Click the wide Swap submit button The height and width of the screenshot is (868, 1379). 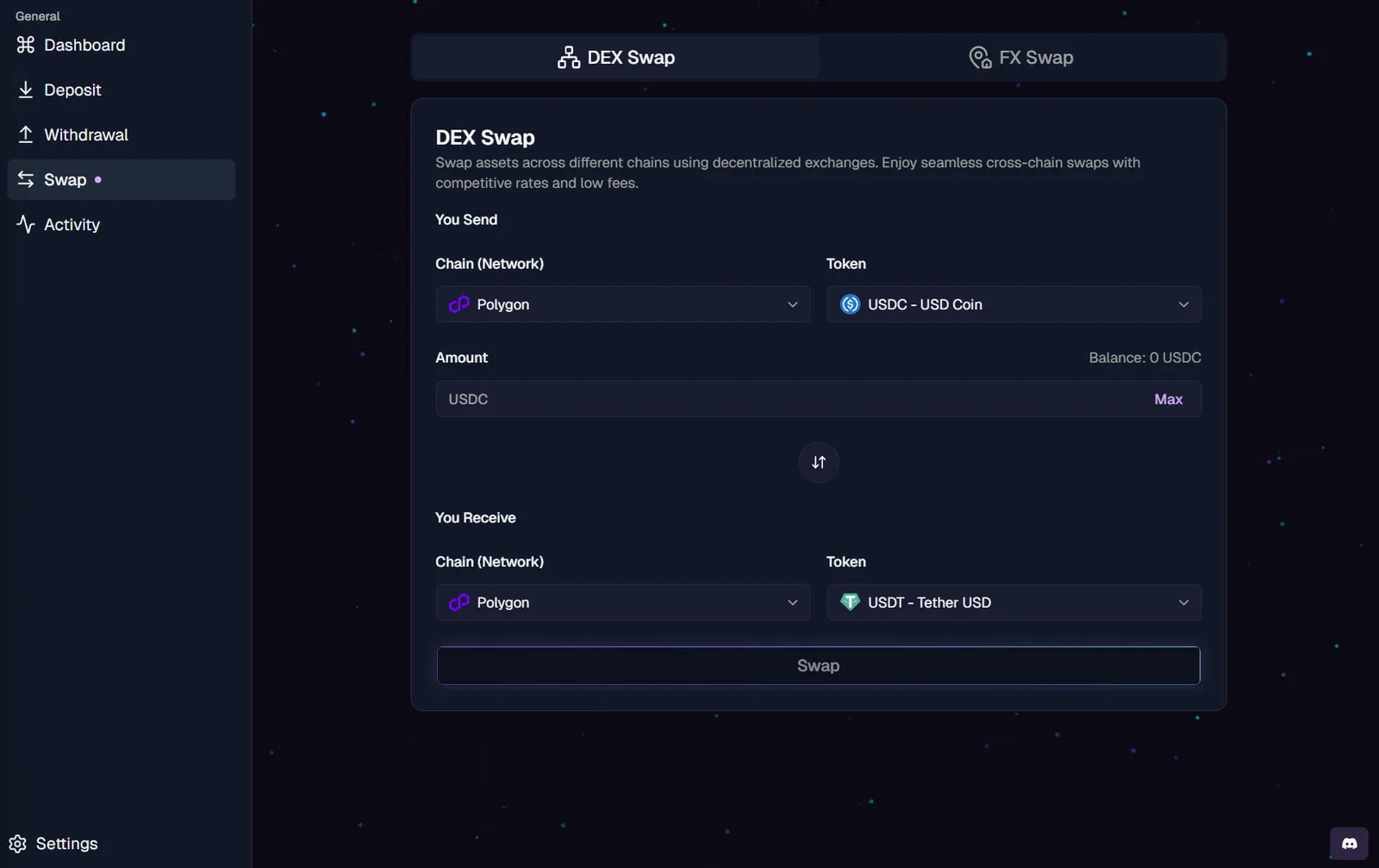click(x=819, y=665)
